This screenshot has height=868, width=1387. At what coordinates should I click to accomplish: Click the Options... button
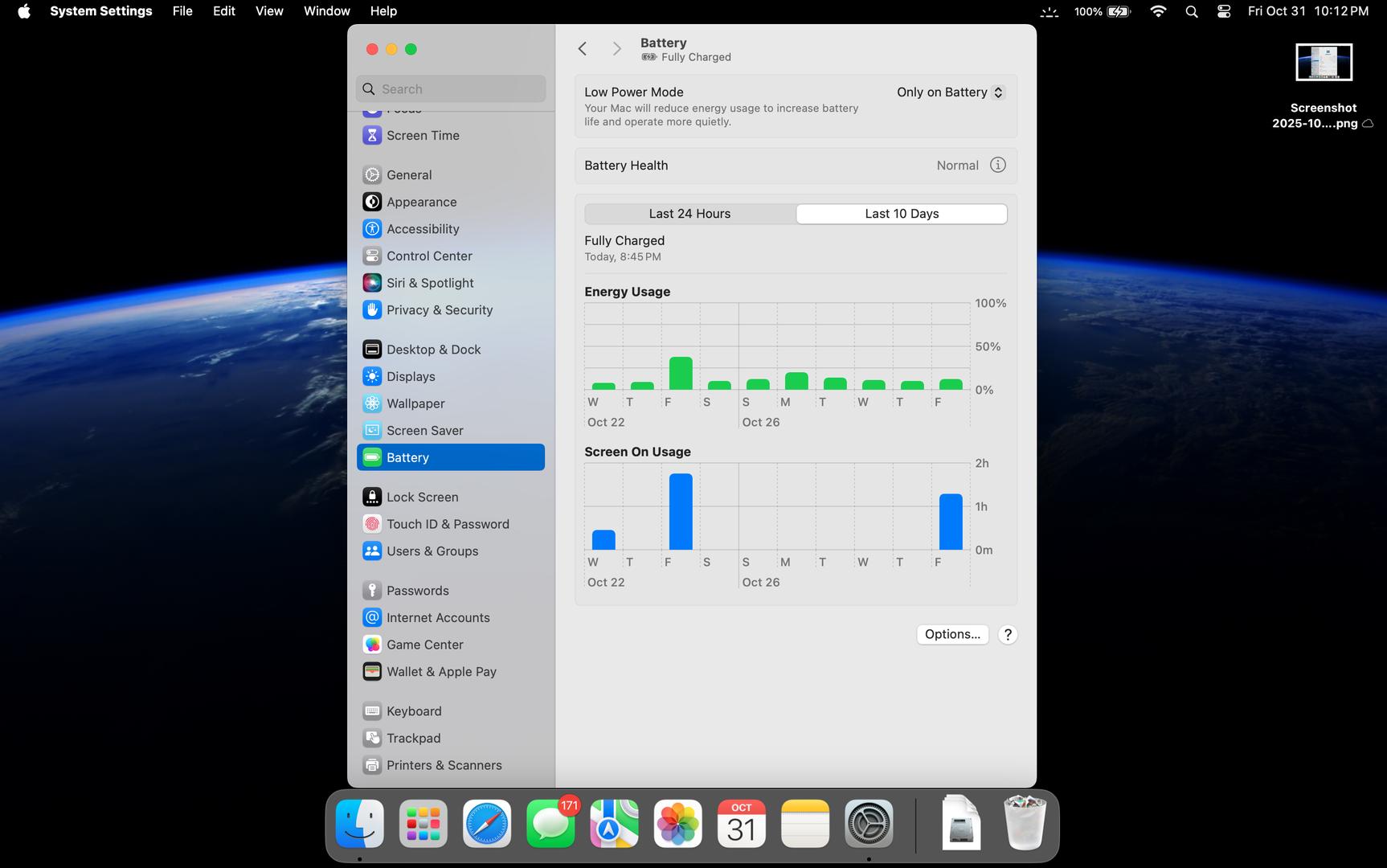tap(952, 634)
